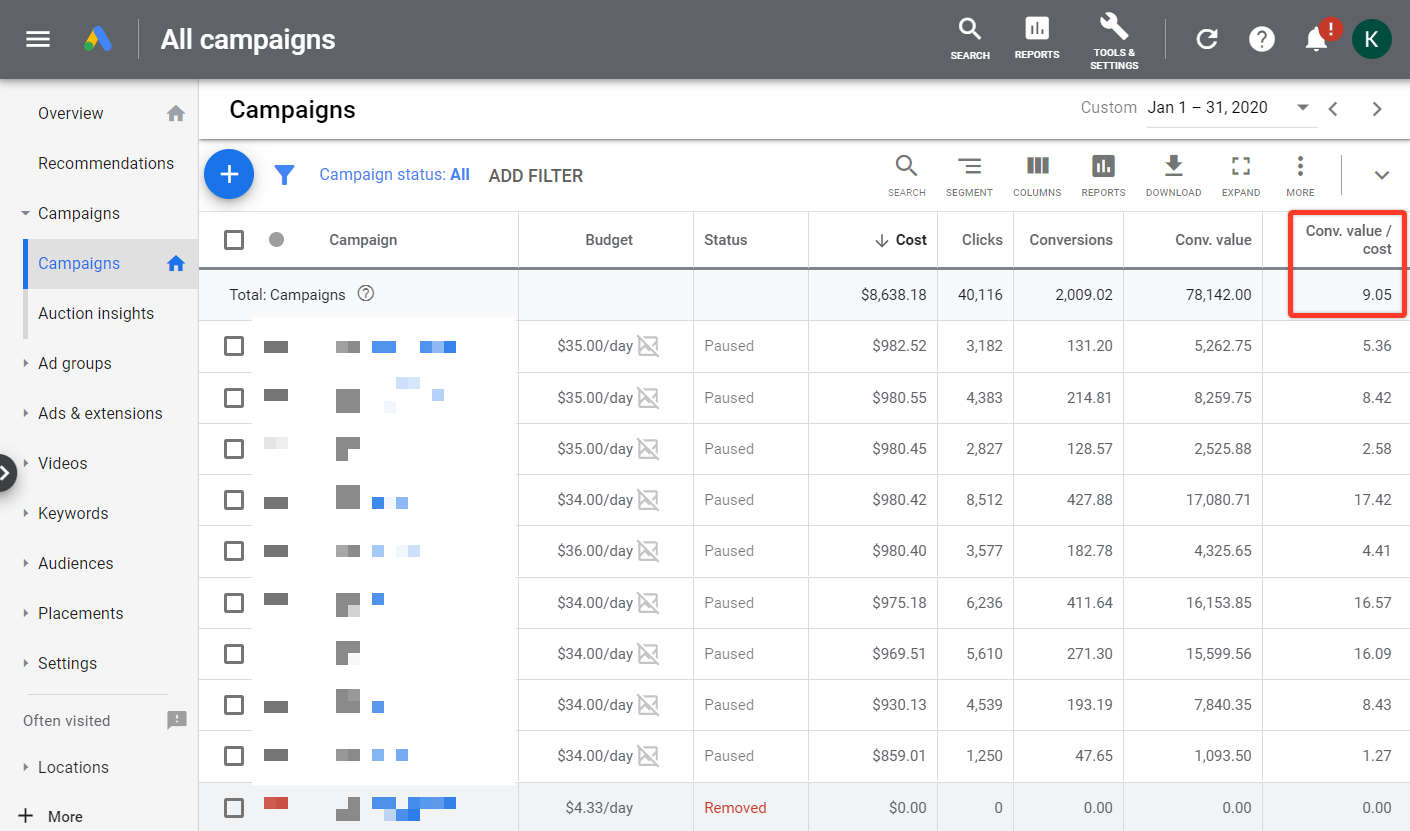Expand the collapsed side panel arrow
This screenshot has width=1410, height=831.
(6, 473)
